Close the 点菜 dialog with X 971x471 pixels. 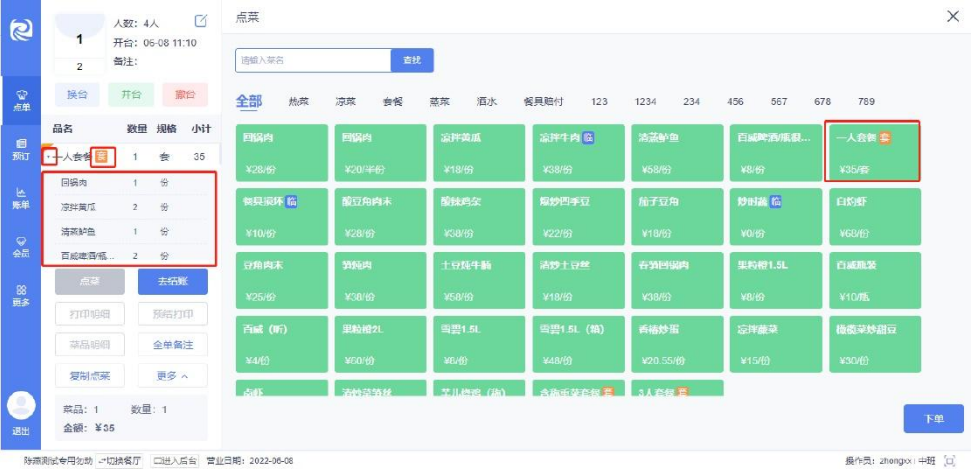[x=952, y=17]
